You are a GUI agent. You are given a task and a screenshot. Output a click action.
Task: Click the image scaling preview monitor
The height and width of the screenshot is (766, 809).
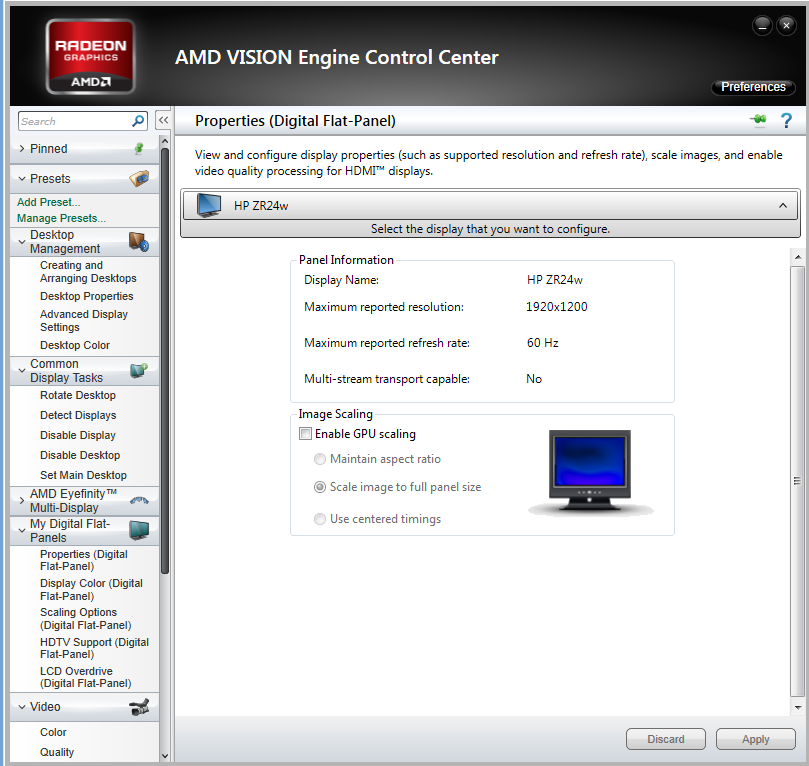pyautogui.click(x=590, y=472)
